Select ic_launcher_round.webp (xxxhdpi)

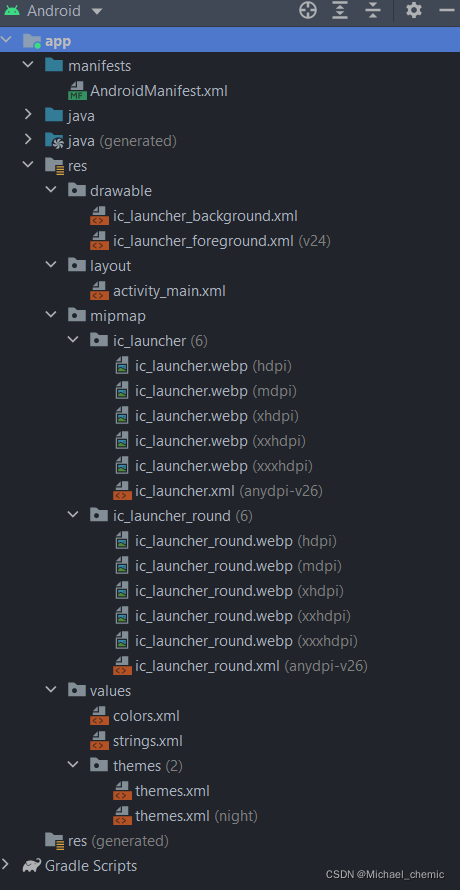tap(246, 640)
